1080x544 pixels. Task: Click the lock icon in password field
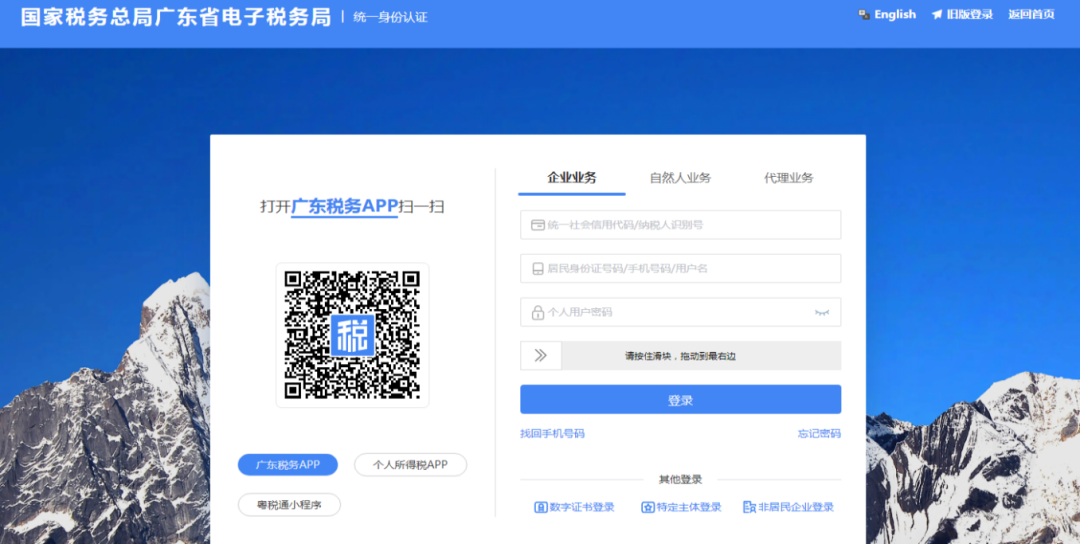(x=538, y=313)
